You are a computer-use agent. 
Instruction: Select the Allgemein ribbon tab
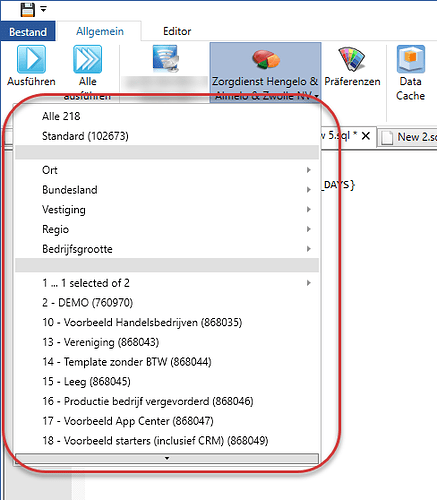100,31
